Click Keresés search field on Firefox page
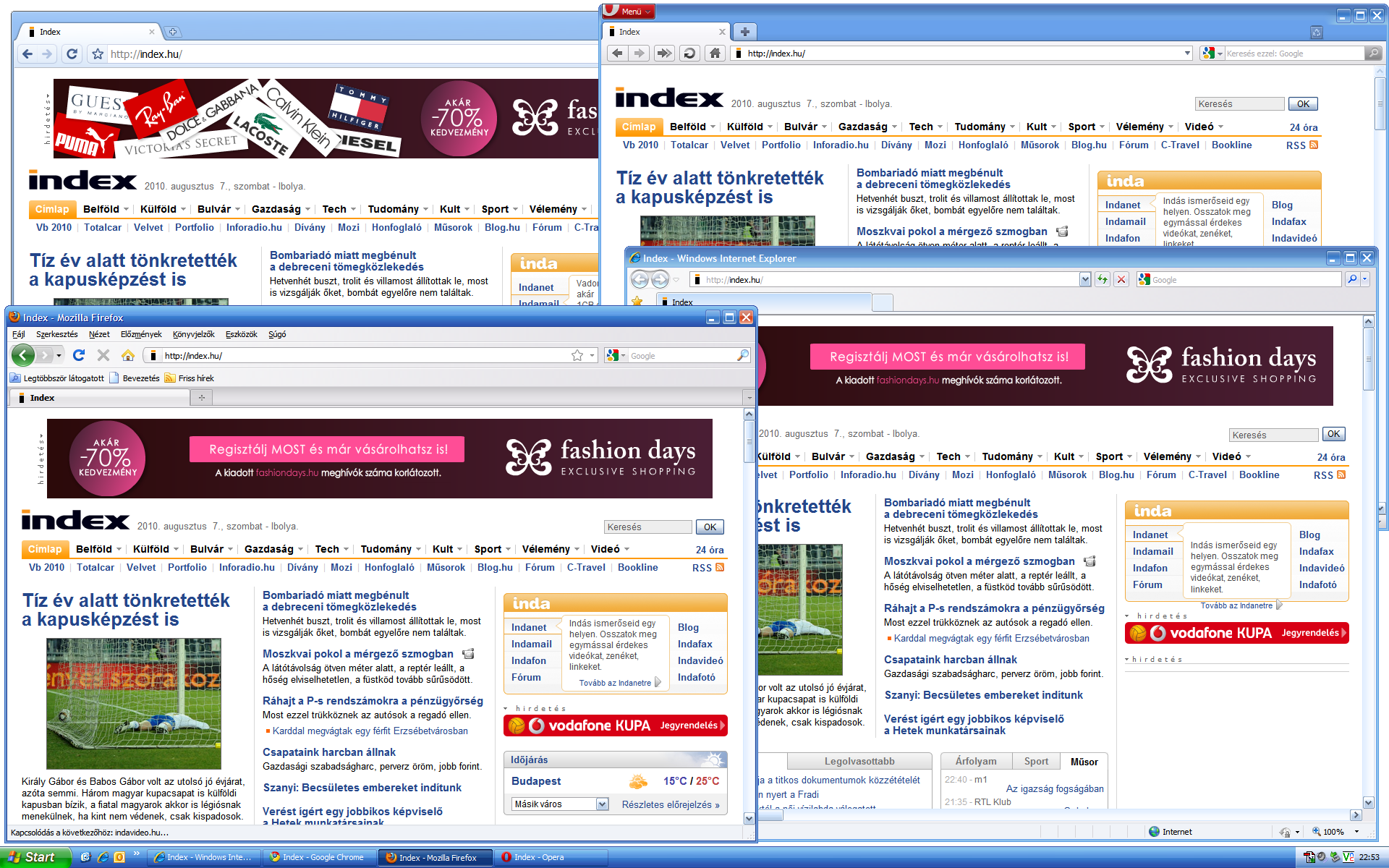This screenshot has height=868, width=1389. click(x=647, y=527)
